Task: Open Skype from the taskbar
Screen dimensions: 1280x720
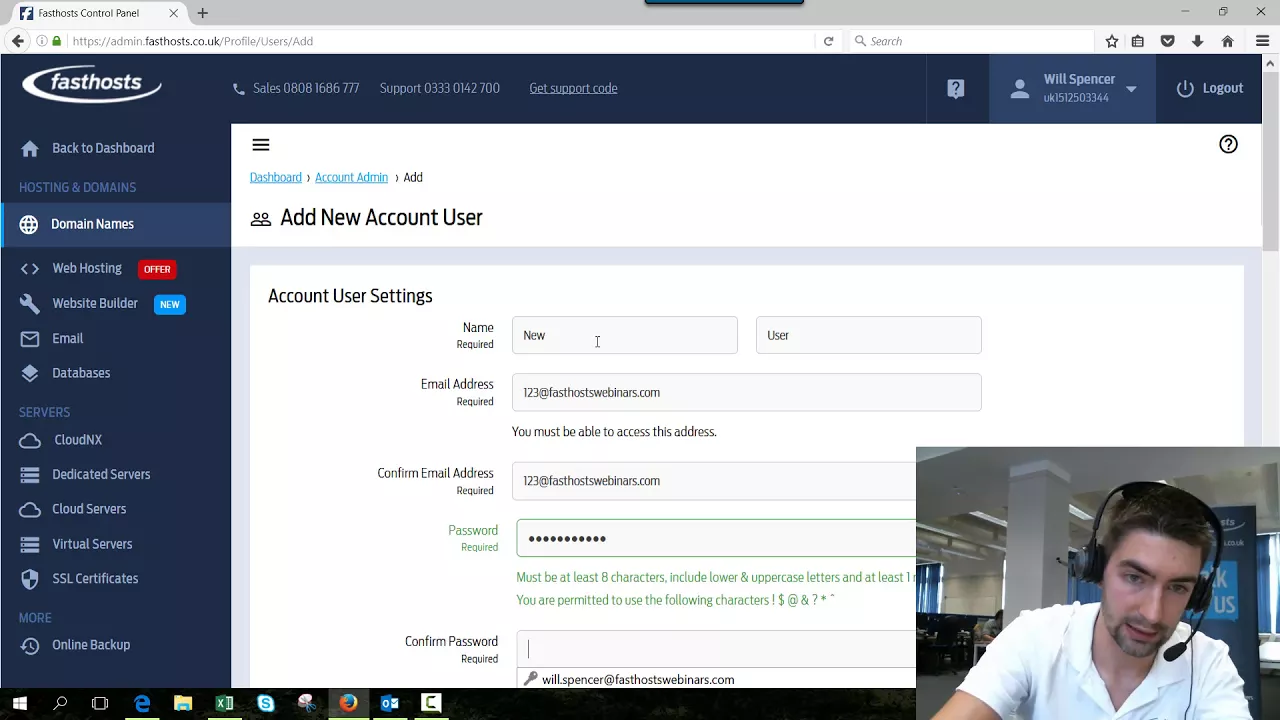Action: (x=265, y=704)
